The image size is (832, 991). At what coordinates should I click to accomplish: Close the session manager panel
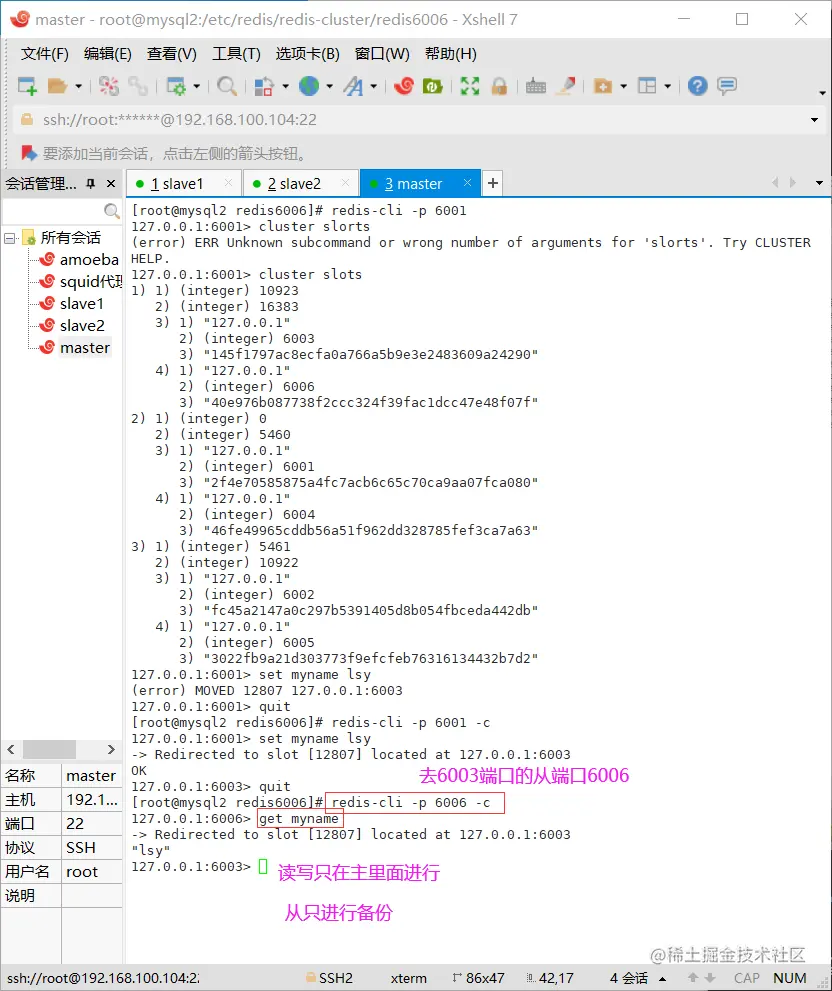[111, 183]
